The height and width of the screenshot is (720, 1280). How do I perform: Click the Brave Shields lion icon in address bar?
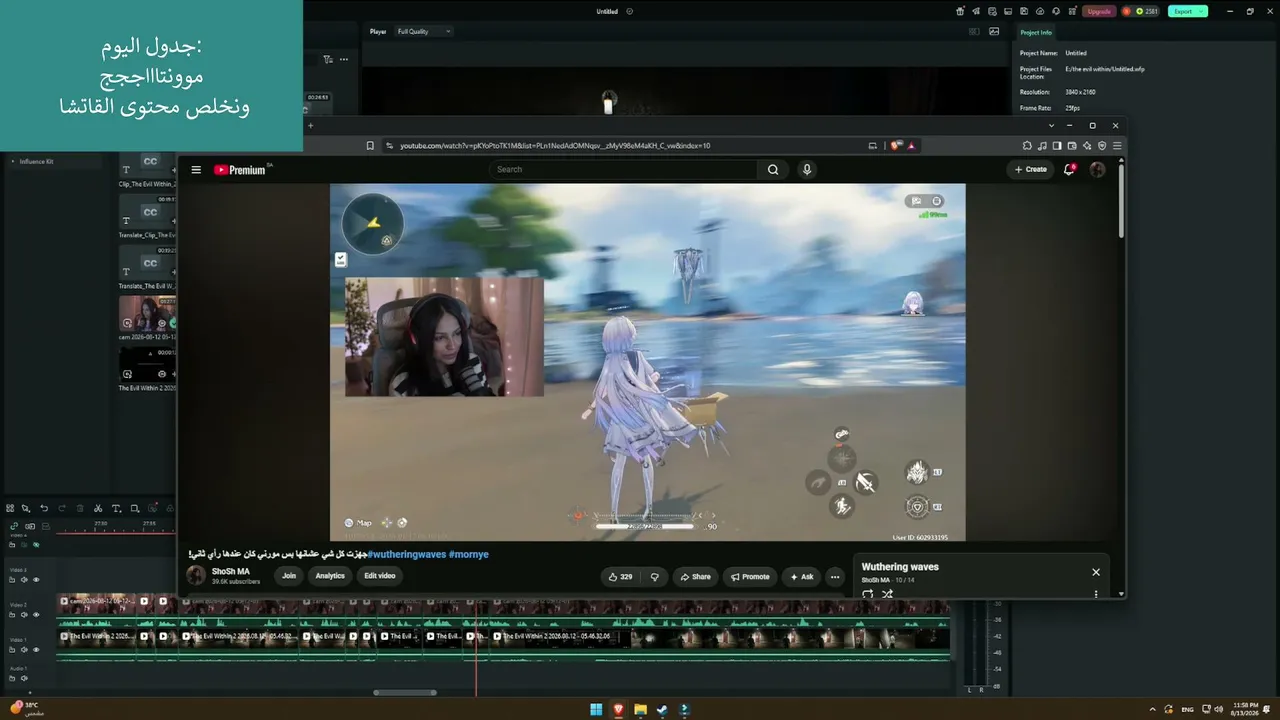coord(896,146)
